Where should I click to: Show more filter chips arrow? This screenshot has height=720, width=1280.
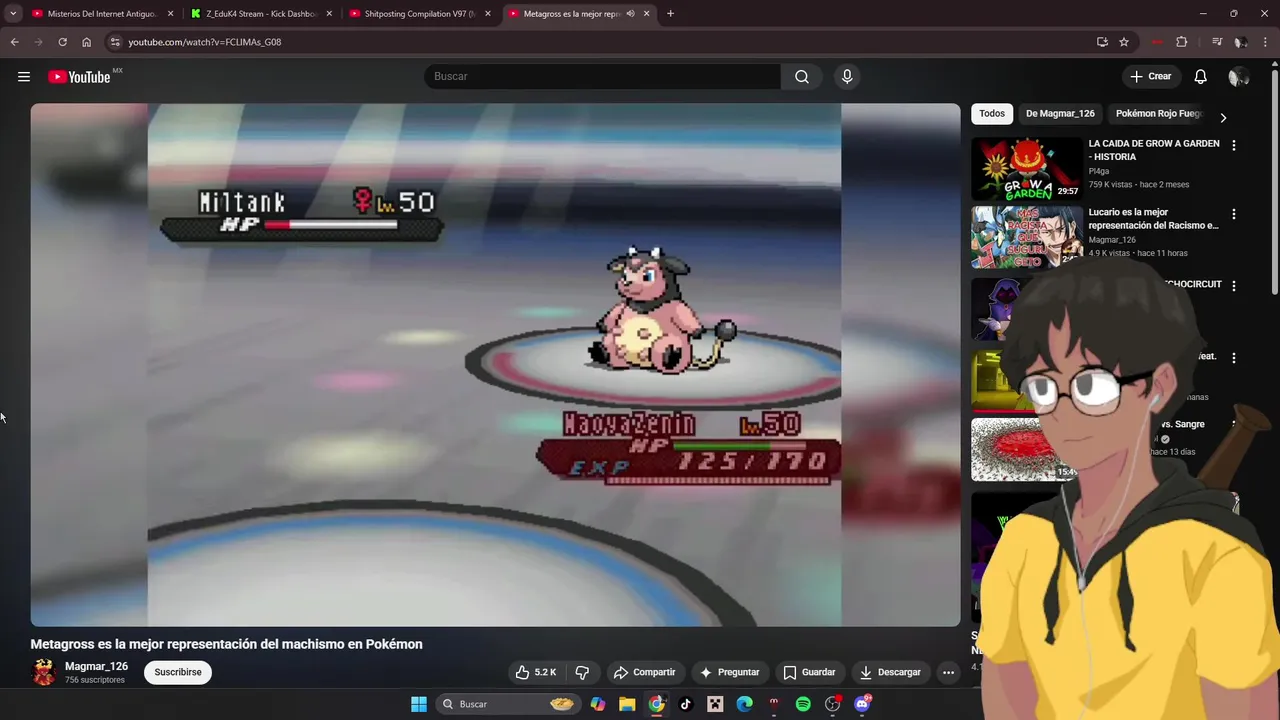(1222, 118)
